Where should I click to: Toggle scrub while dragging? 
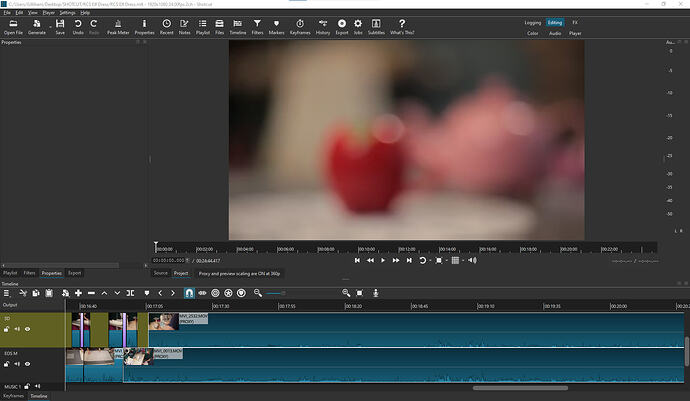click(202, 293)
